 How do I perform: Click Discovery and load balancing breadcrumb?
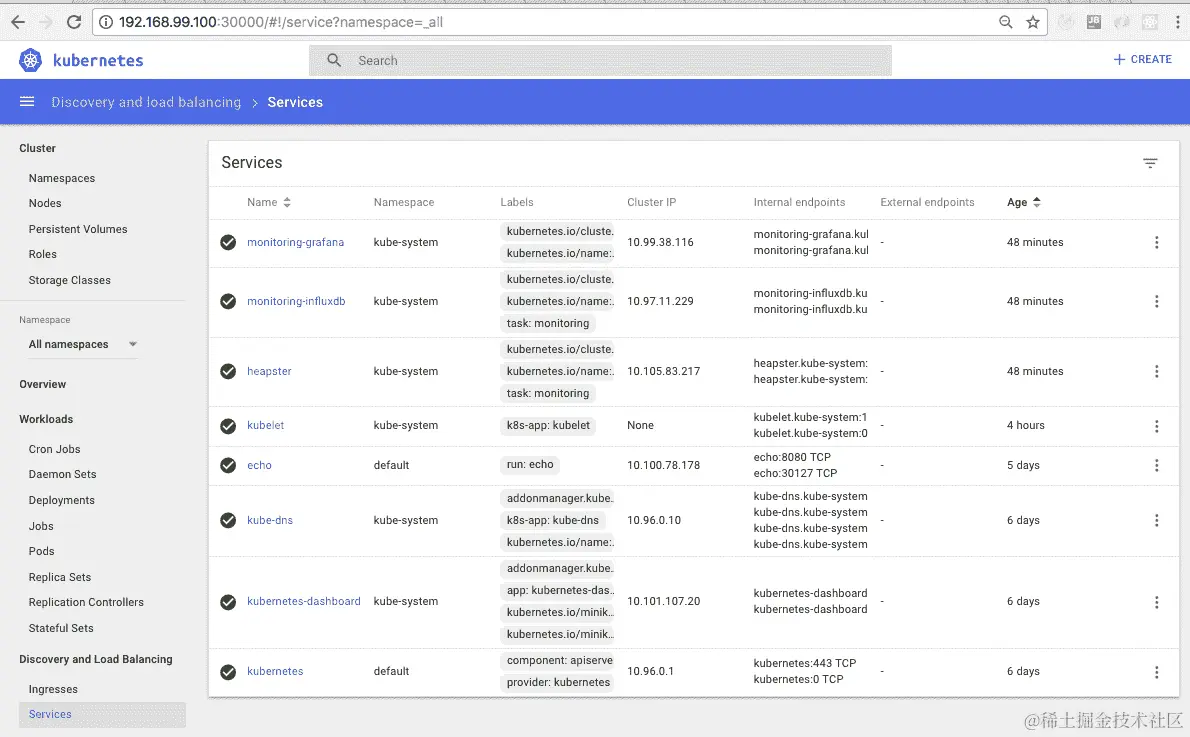click(146, 102)
